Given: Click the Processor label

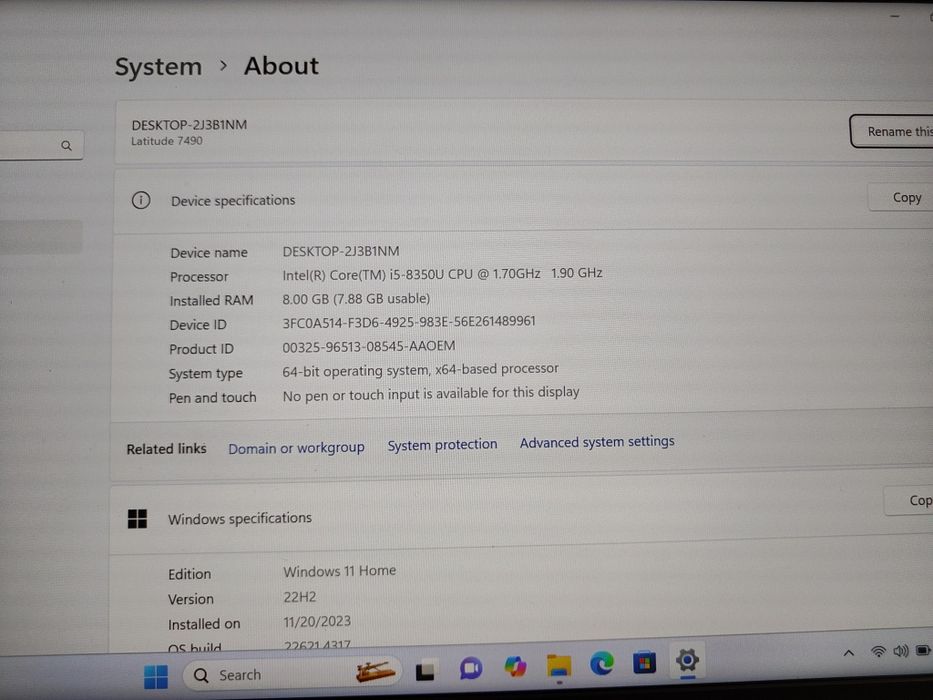Looking at the screenshot, I should click(x=199, y=277).
